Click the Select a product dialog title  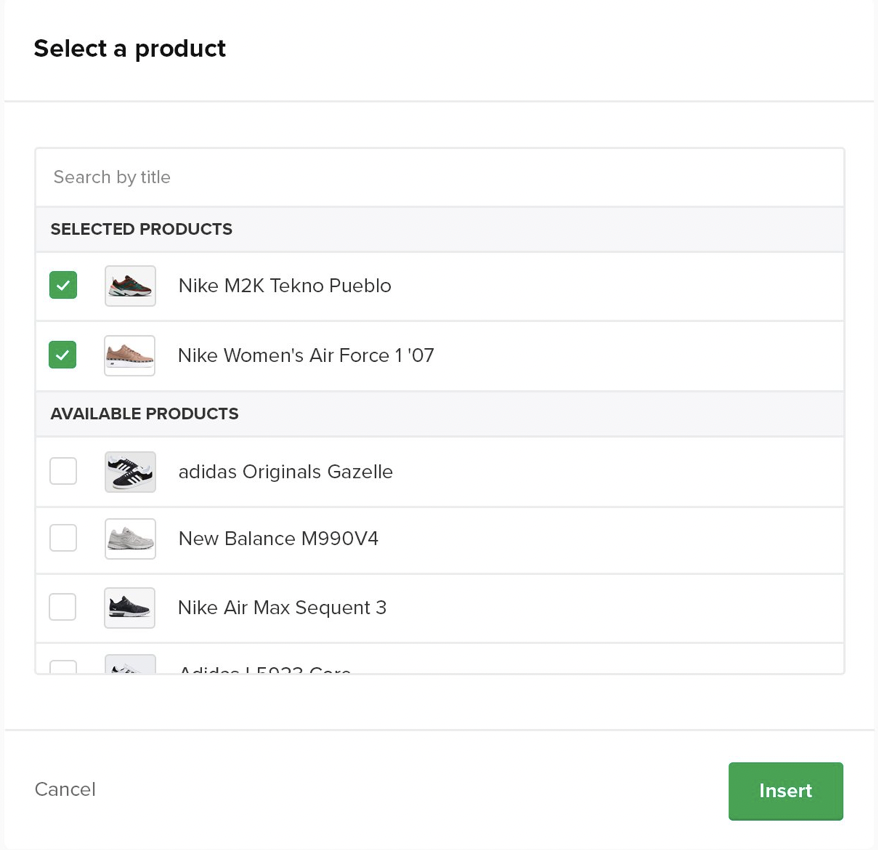[129, 48]
